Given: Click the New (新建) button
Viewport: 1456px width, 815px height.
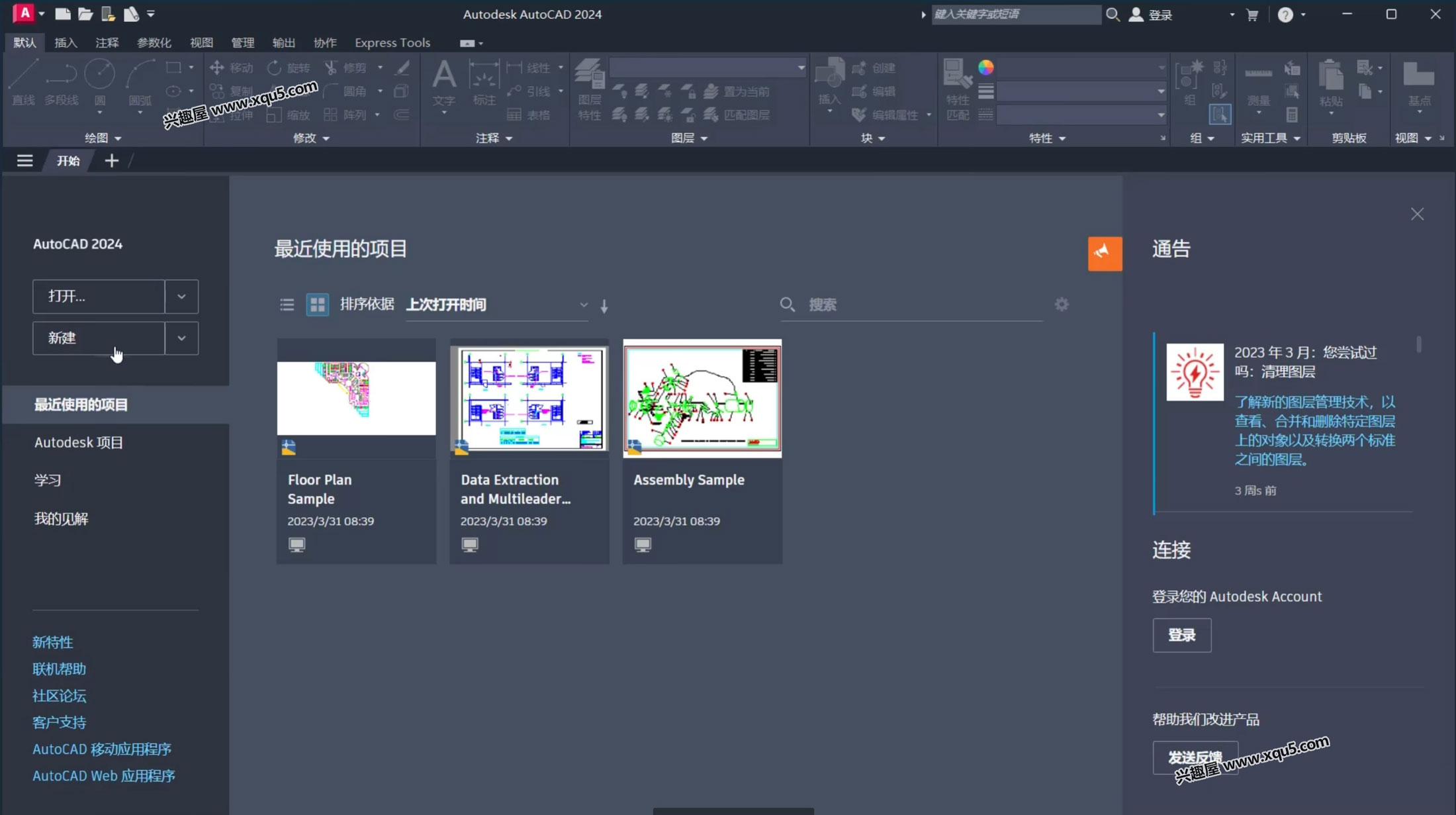Looking at the screenshot, I should click(x=99, y=338).
